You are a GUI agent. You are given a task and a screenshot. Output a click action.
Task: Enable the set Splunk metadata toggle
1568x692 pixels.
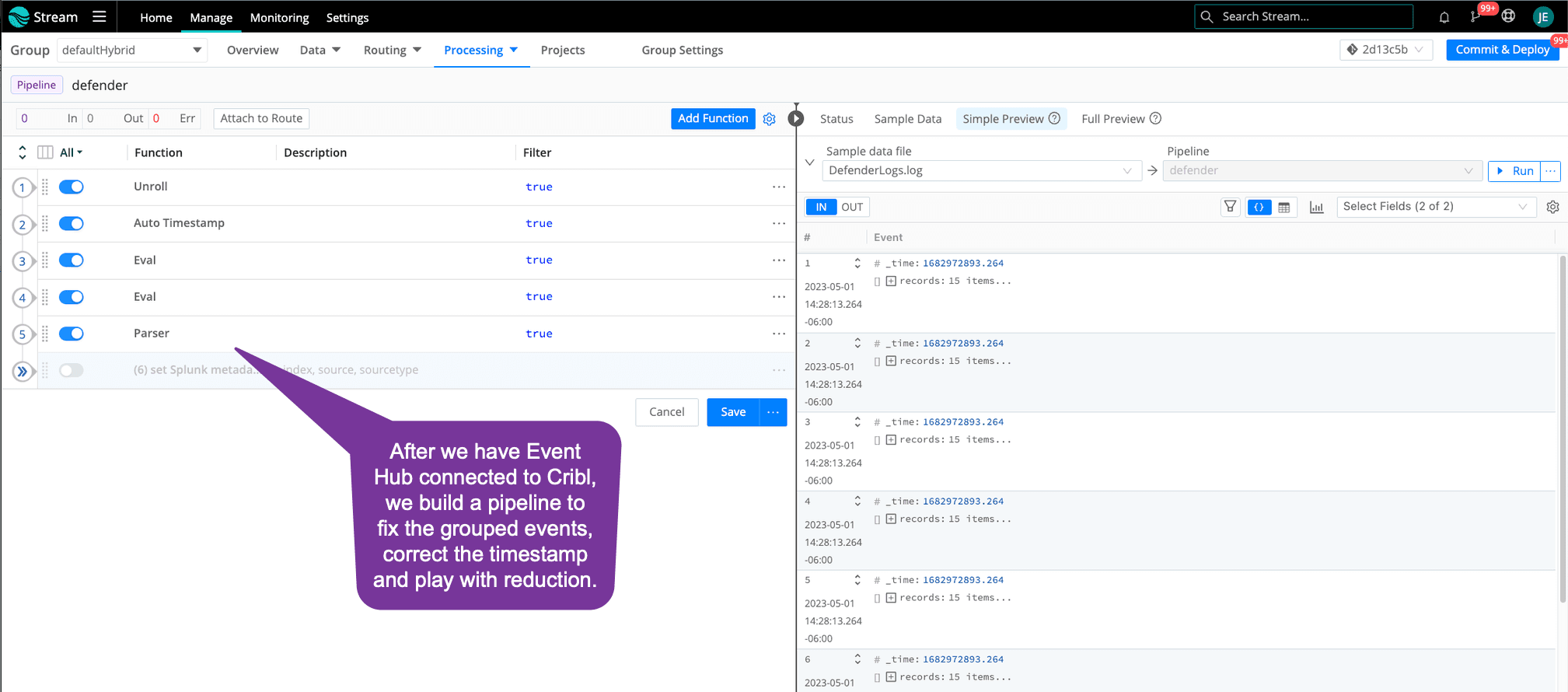pyautogui.click(x=72, y=370)
